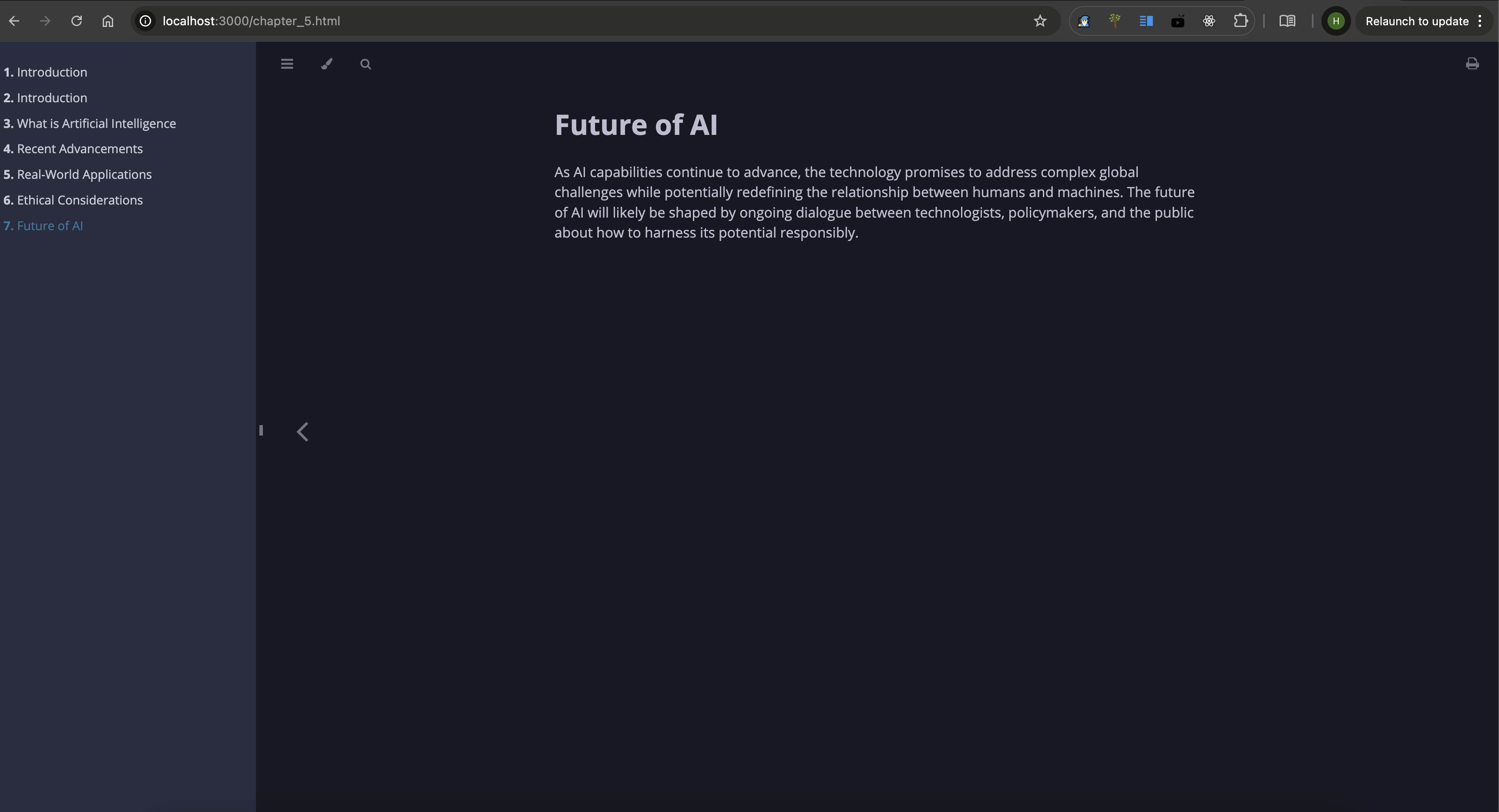This screenshot has width=1499, height=812.
Task: Toggle the bookmark star for this page
Action: click(x=1040, y=21)
